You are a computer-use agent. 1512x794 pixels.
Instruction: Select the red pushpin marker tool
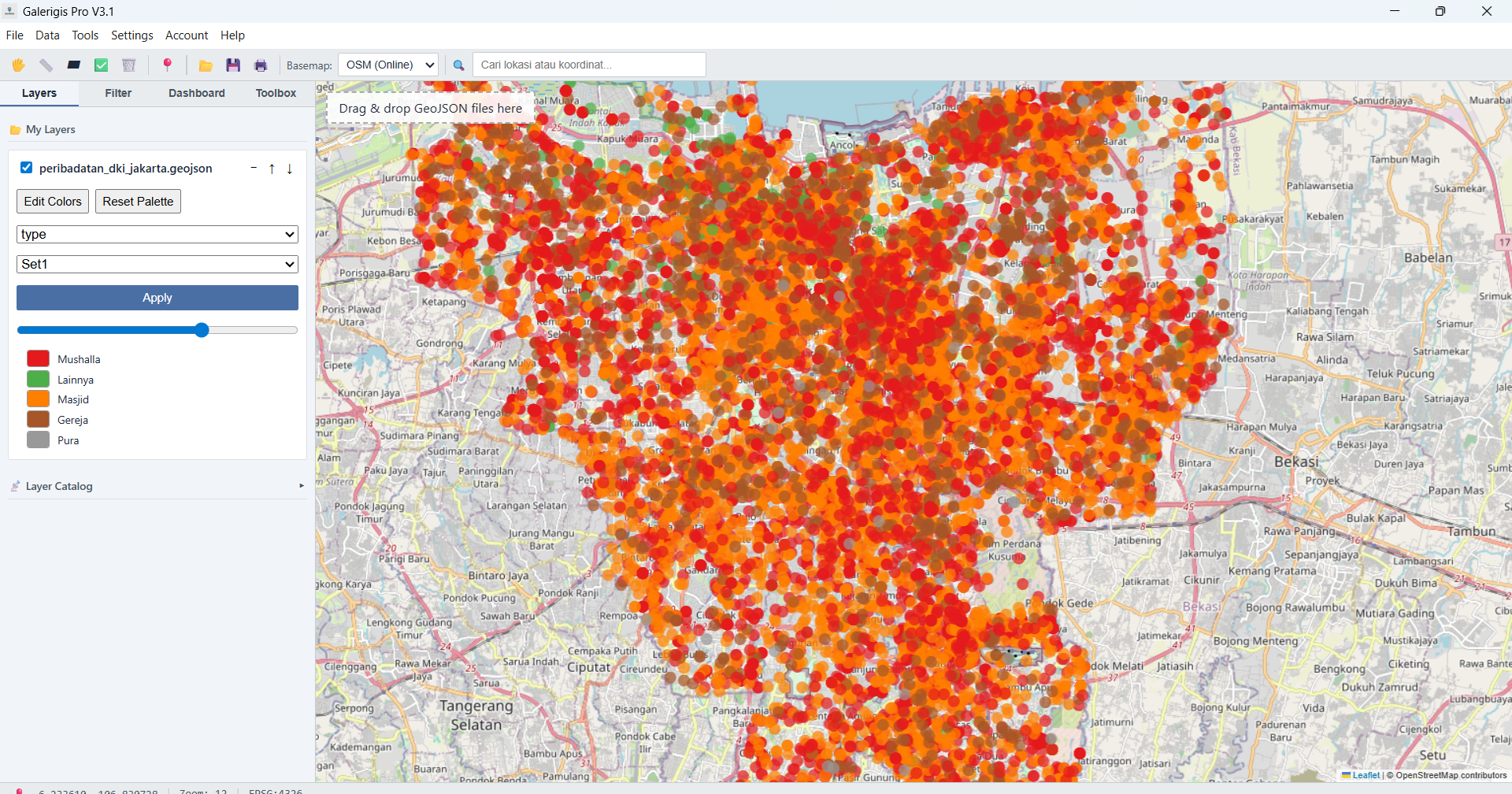click(167, 65)
